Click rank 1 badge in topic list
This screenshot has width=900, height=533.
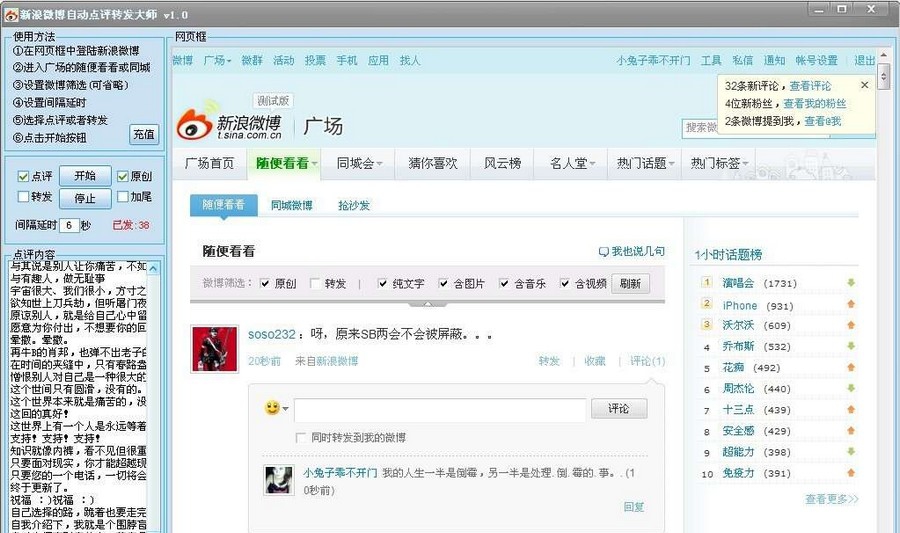(x=707, y=282)
